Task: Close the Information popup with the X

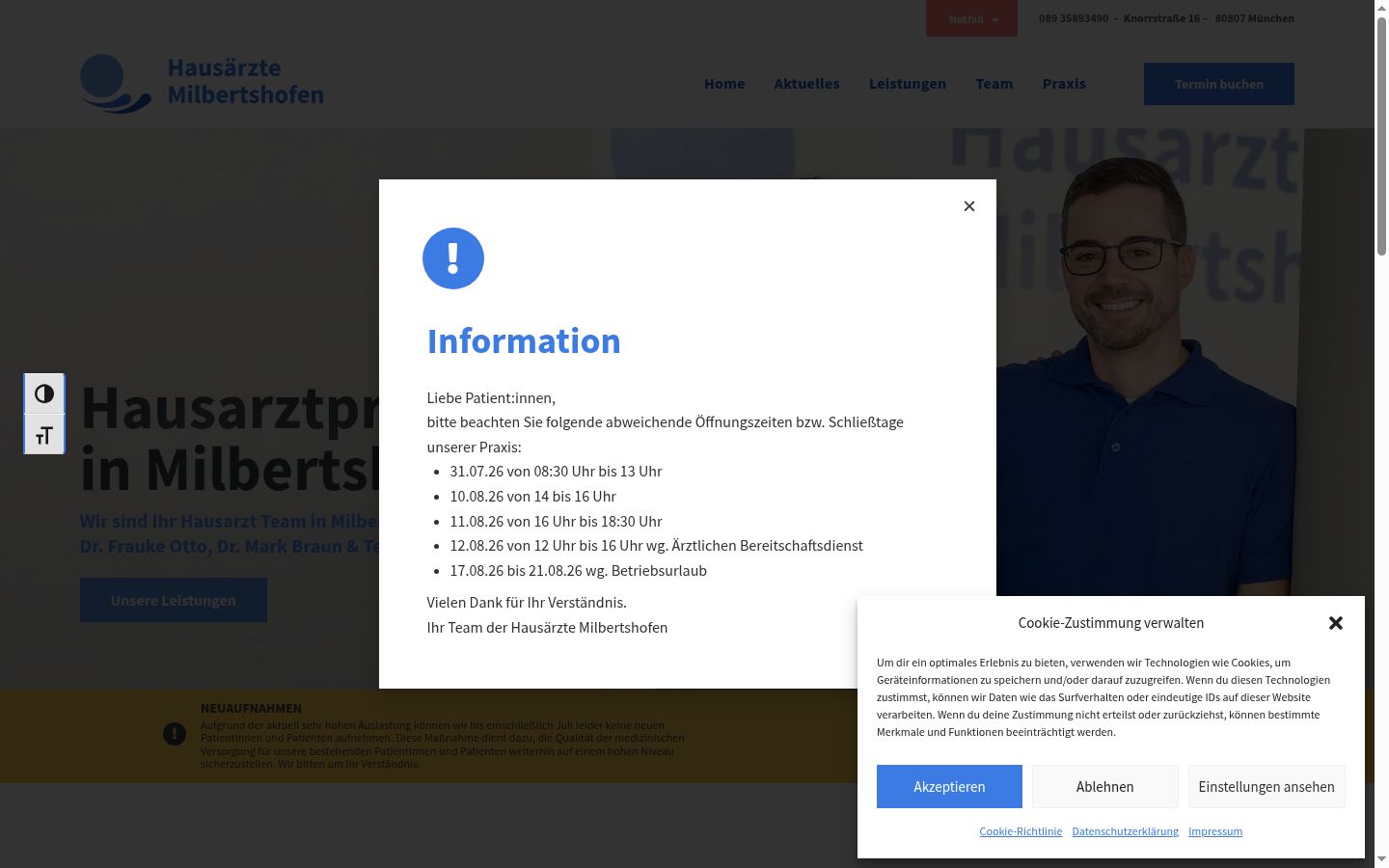Action: pos(969,206)
